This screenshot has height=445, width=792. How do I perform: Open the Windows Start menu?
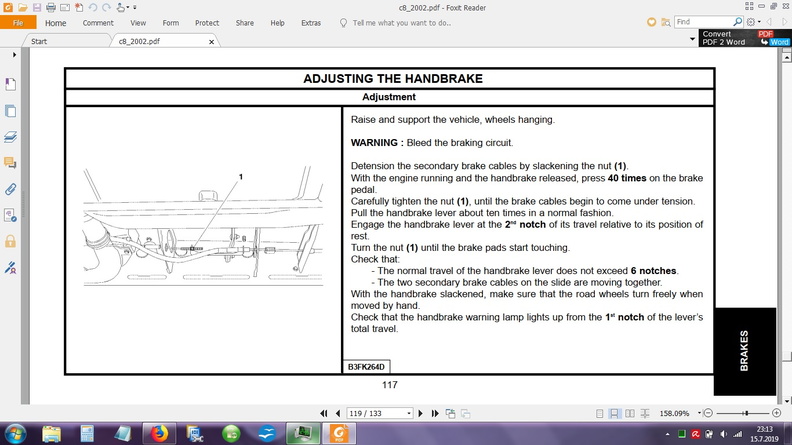15,434
